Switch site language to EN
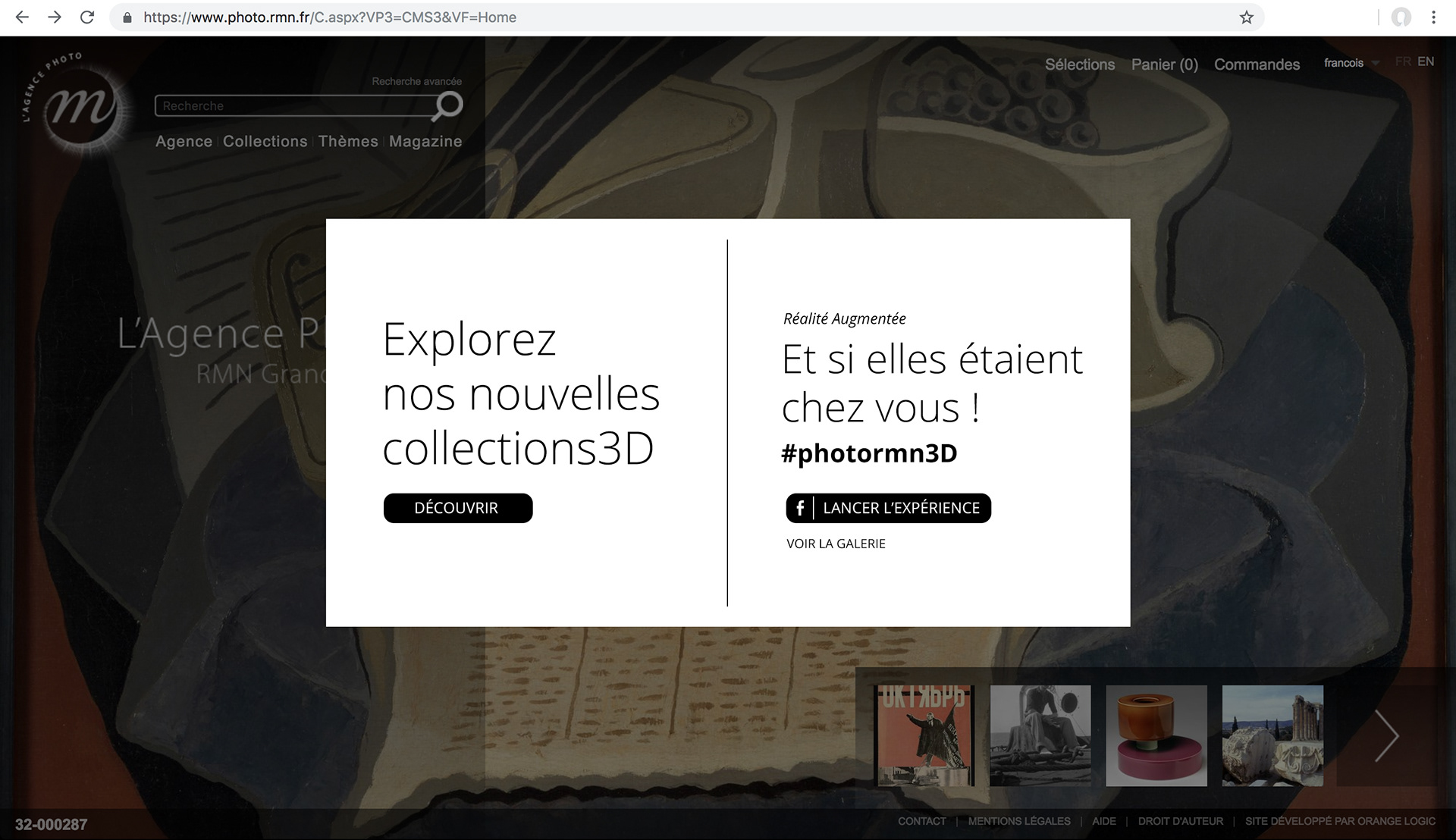The height and width of the screenshot is (840, 1456). point(1426,62)
